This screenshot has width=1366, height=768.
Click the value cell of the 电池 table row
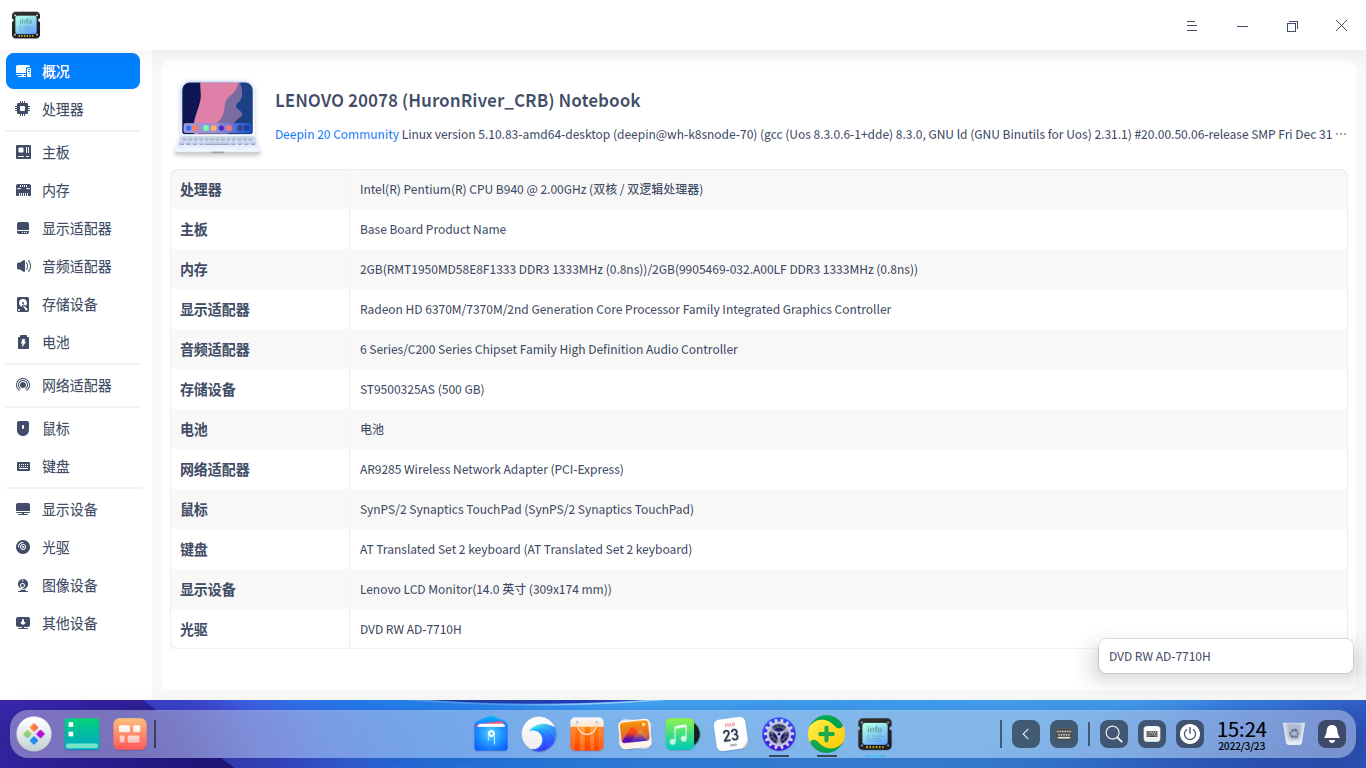point(848,429)
